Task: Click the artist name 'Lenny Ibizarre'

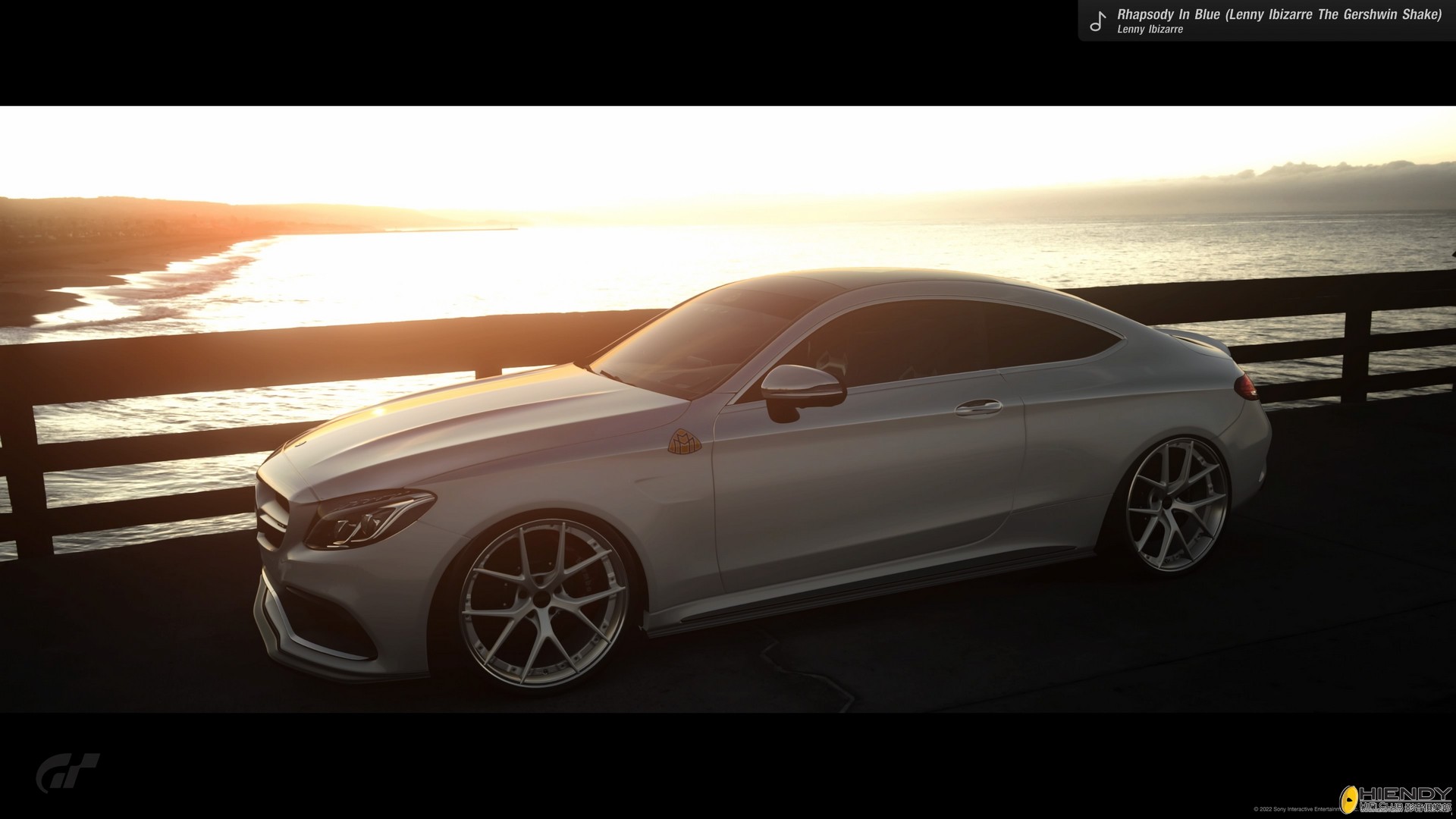Action: pyautogui.click(x=1150, y=30)
